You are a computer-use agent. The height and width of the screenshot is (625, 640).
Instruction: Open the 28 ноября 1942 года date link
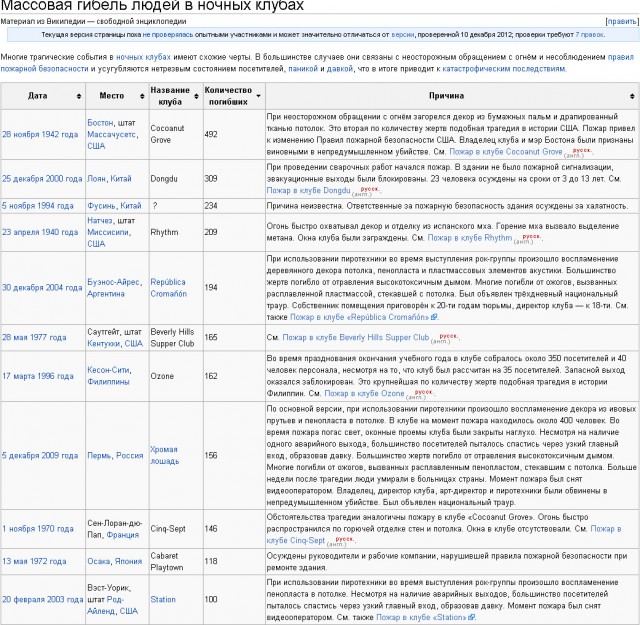pyautogui.click(x=41, y=133)
